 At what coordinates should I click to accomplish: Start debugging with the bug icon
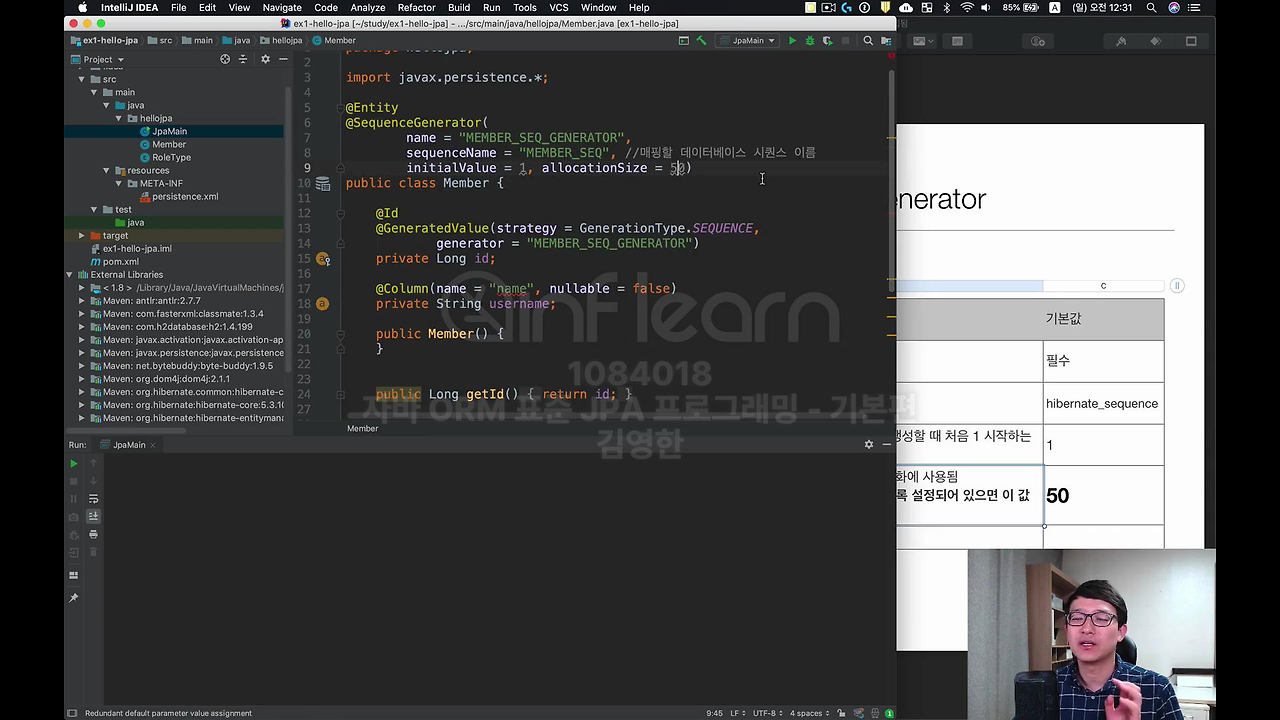[x=810, y=41]
